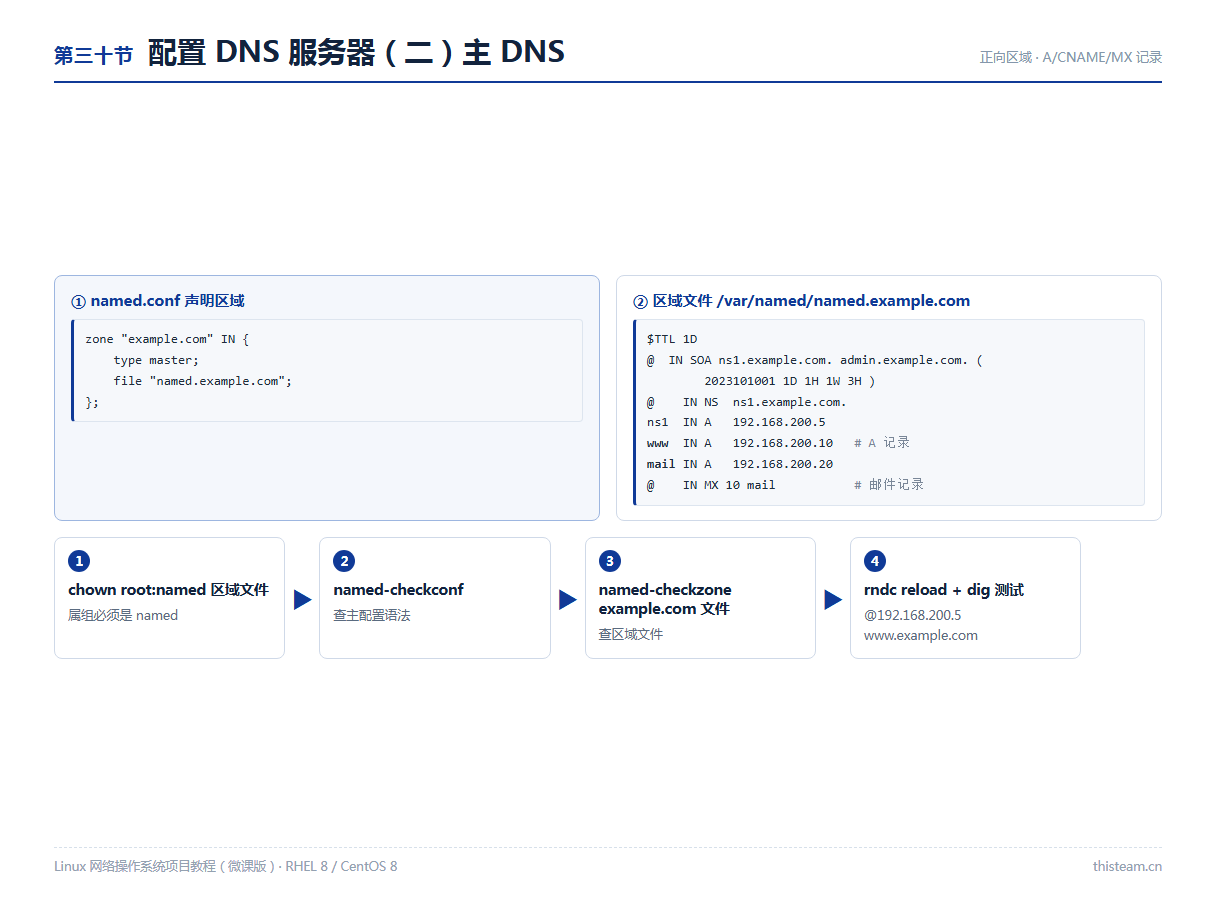Click the section label '第三十节'
1216x900 pixels.
tap(93, 56)
